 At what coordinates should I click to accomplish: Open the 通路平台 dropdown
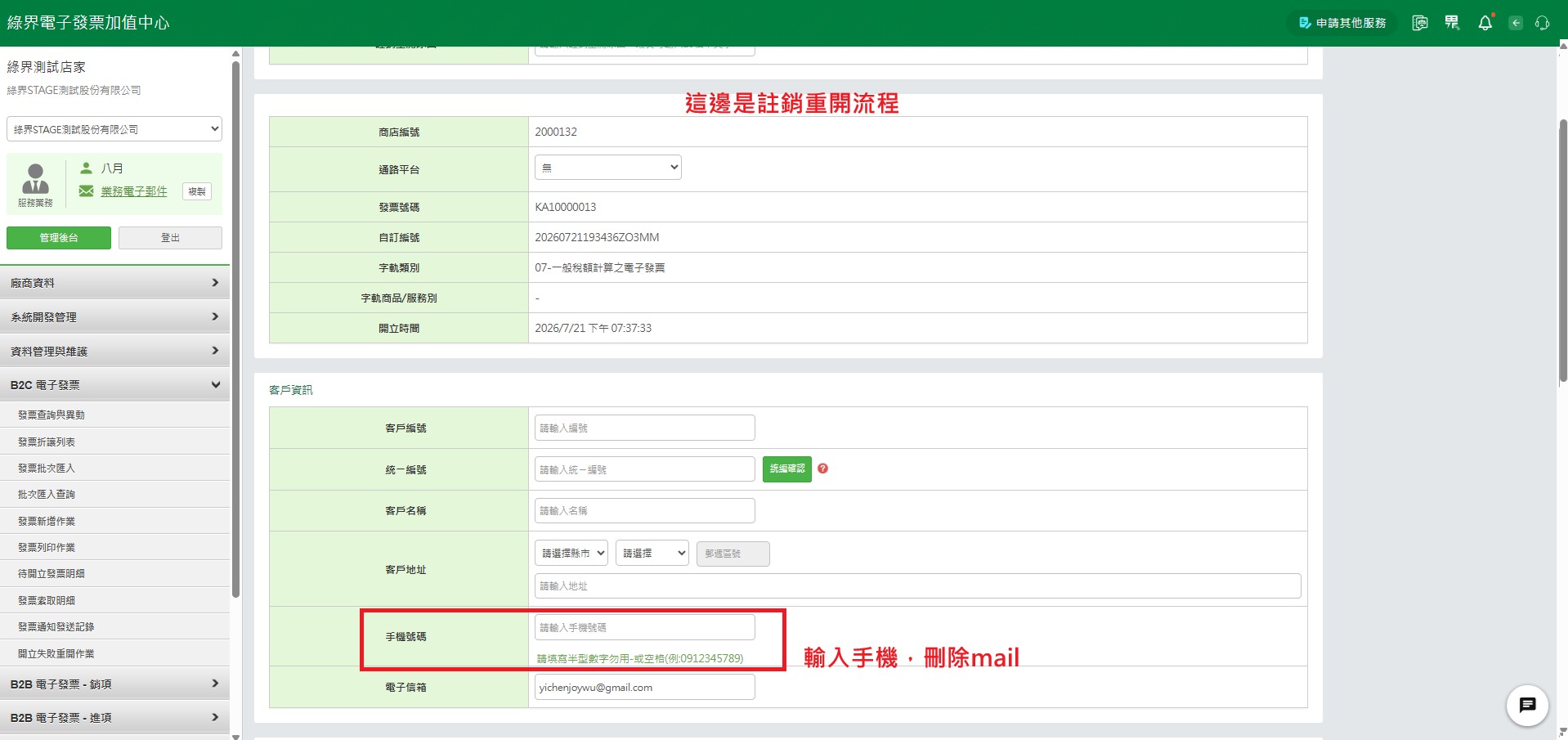[x=607, y=168]
